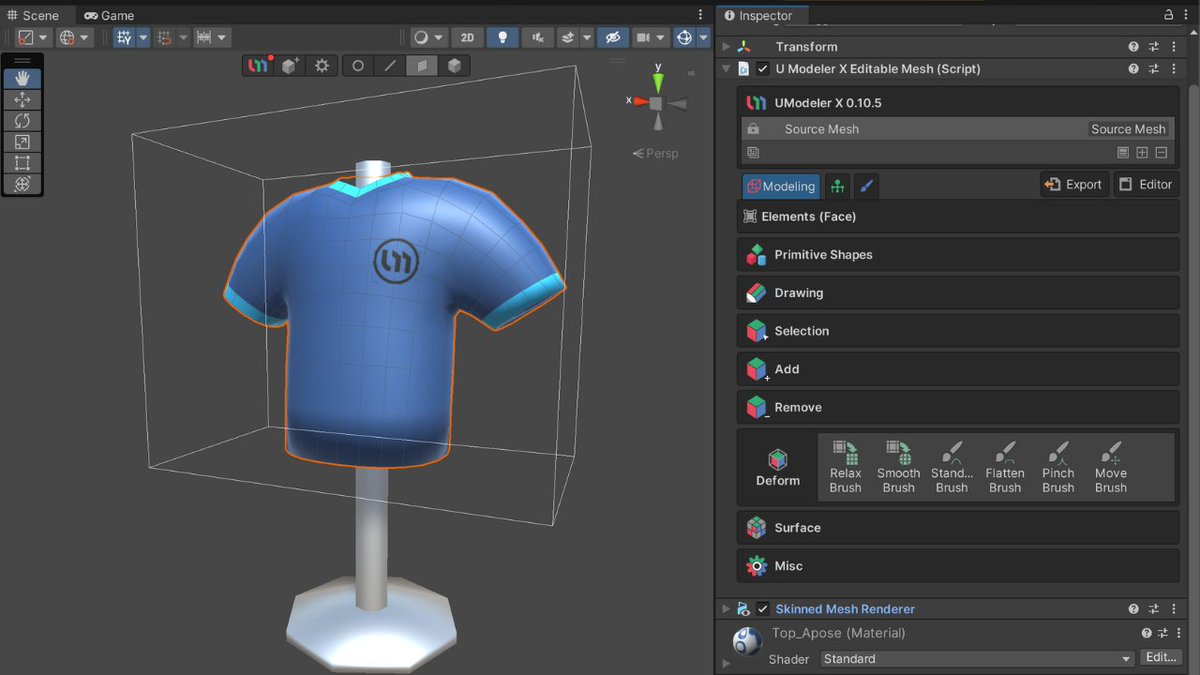Switch to the Game tab
The width and height of the screenshot is (1200, 675).
(x=109, y=15)
